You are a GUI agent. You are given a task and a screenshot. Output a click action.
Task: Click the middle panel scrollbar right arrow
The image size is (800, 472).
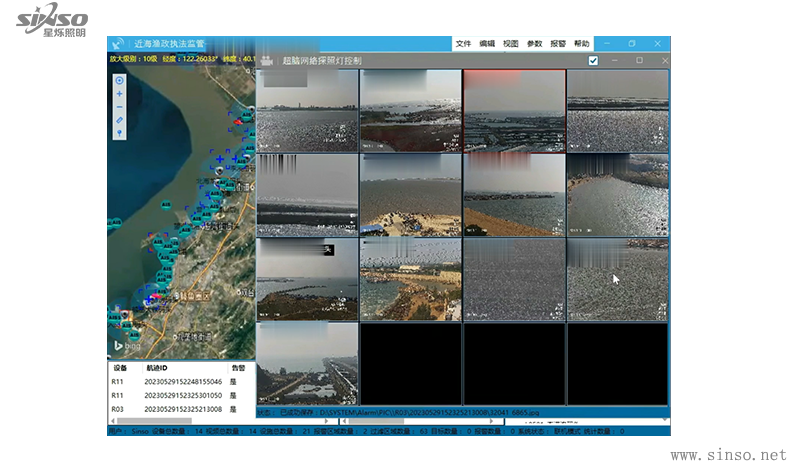491,421
